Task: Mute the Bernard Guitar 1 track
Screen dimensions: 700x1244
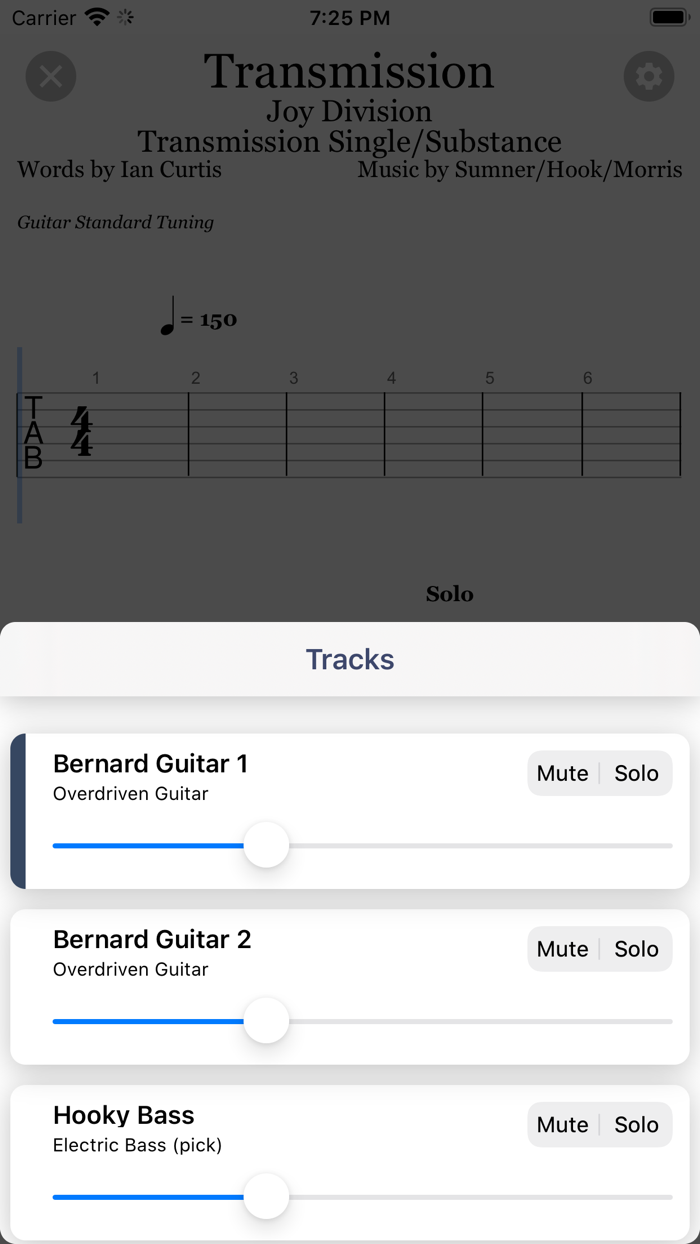Action: (562, 773)
